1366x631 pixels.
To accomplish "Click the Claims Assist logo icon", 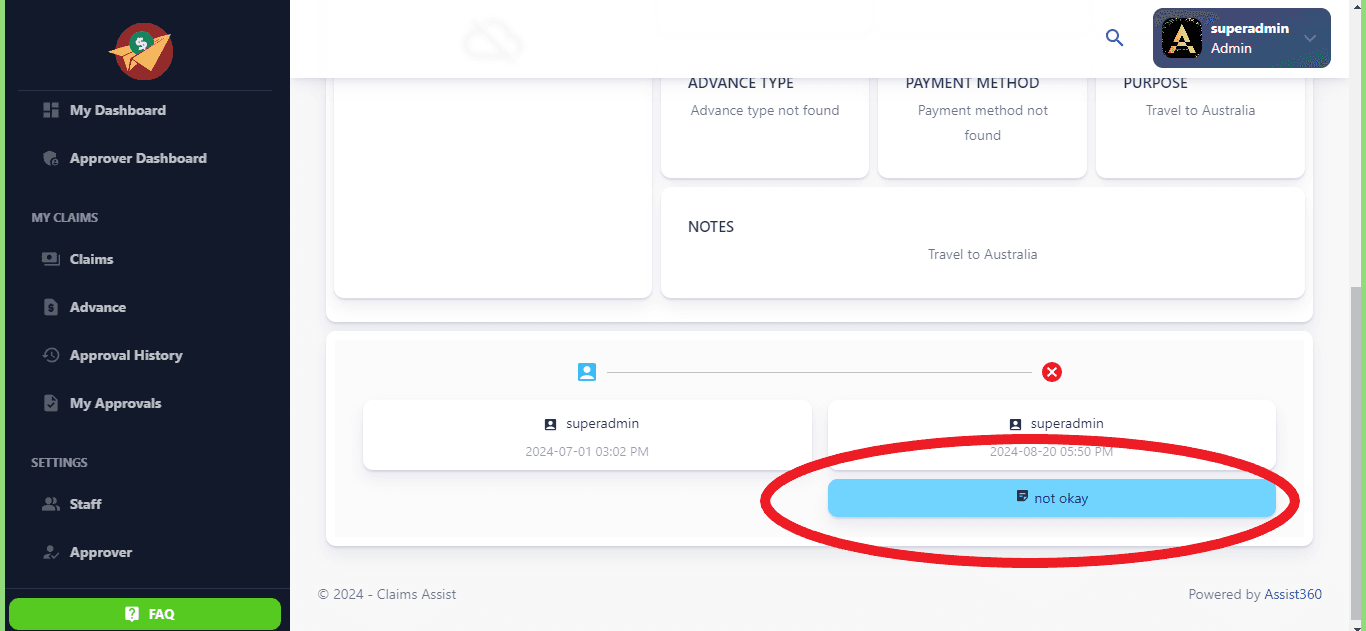I will [142, 52].
